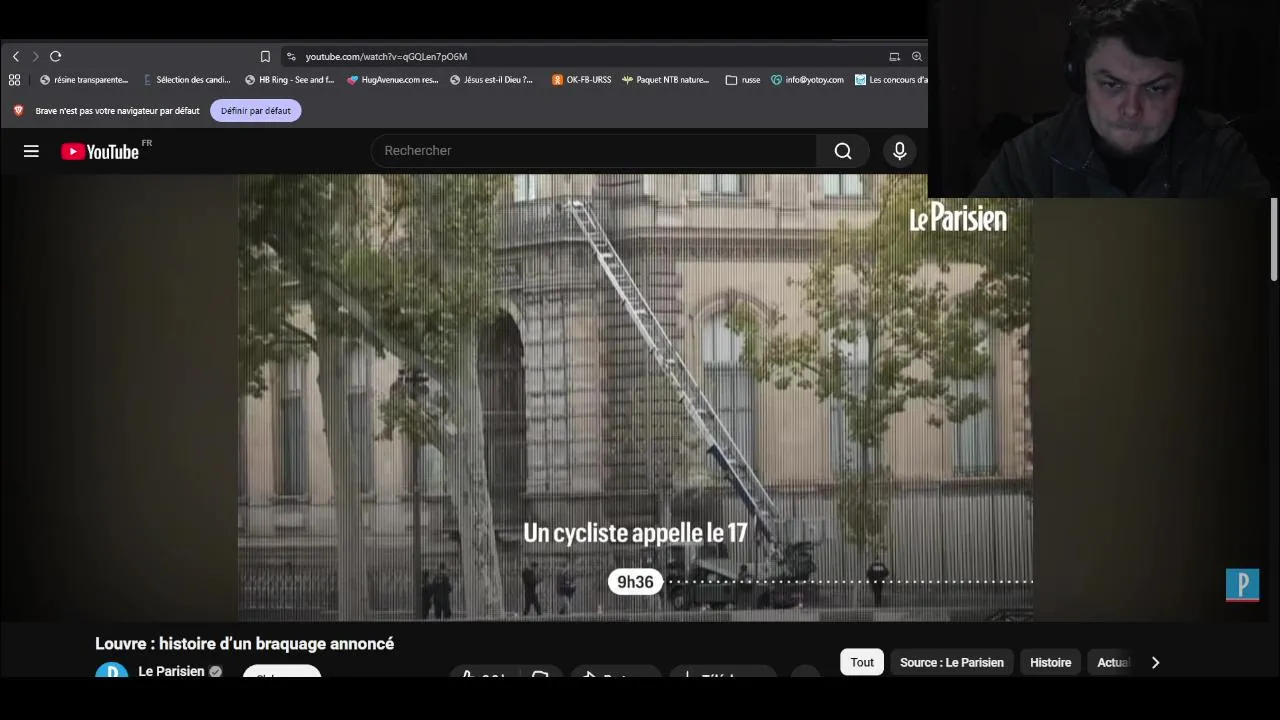Viewport: 1280px width, 720px height.
Task: Click the page vertical scrollbar
Action: [x=1274, y=240]
